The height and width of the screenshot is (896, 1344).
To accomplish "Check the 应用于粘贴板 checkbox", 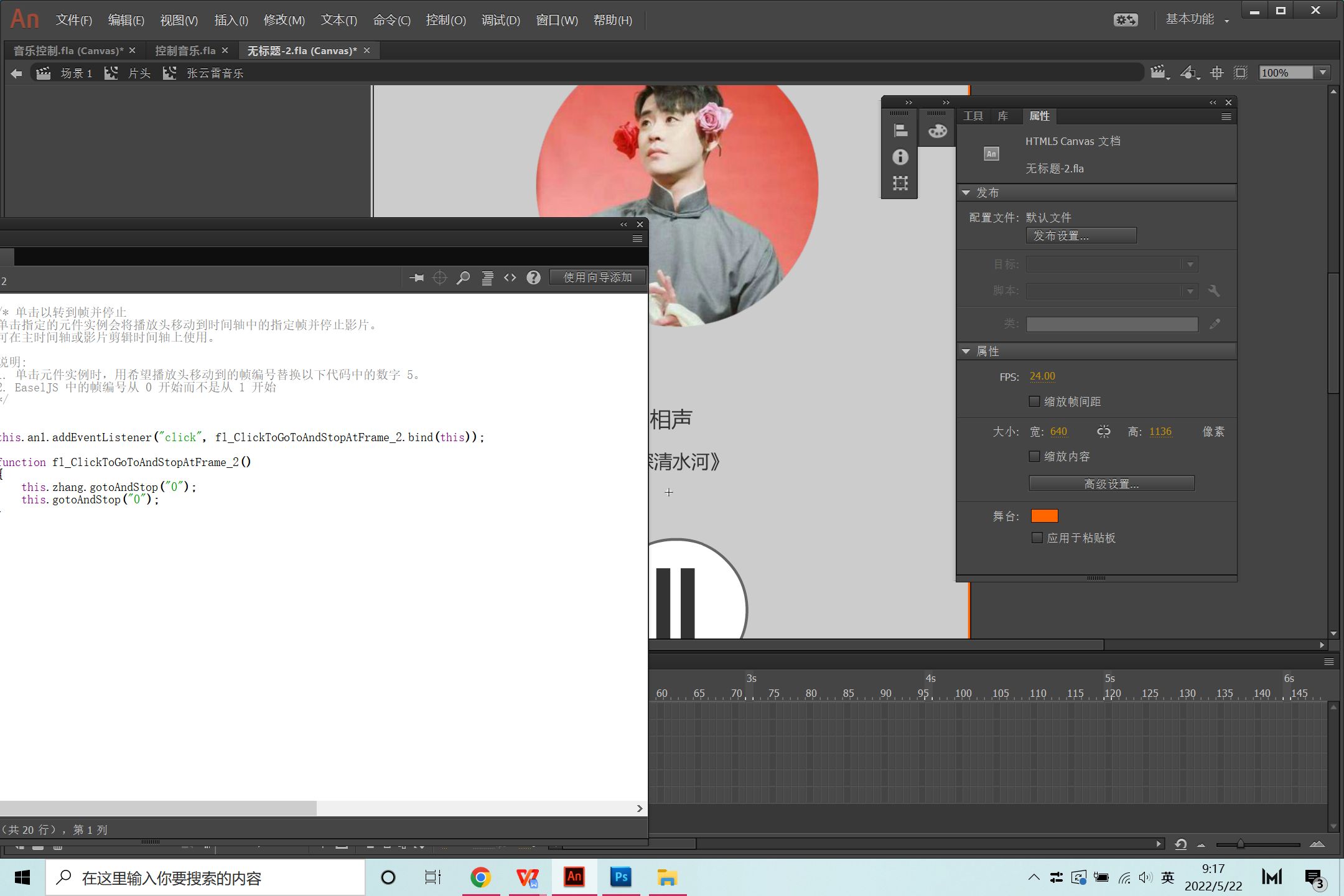I will pos(1037,538).
